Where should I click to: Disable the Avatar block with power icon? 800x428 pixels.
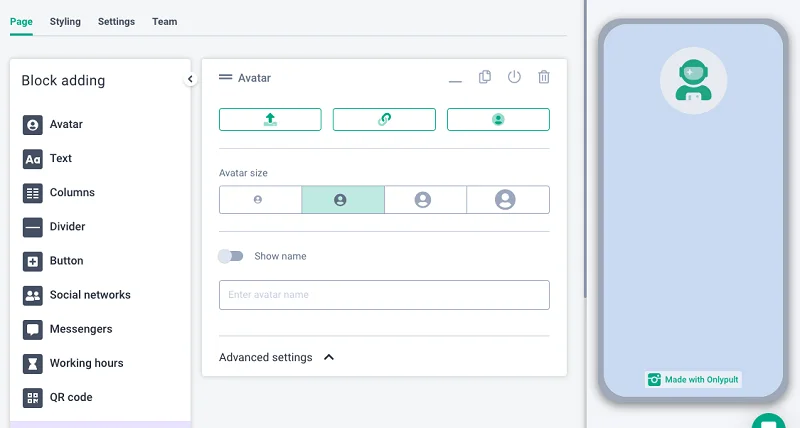(514, 77)
